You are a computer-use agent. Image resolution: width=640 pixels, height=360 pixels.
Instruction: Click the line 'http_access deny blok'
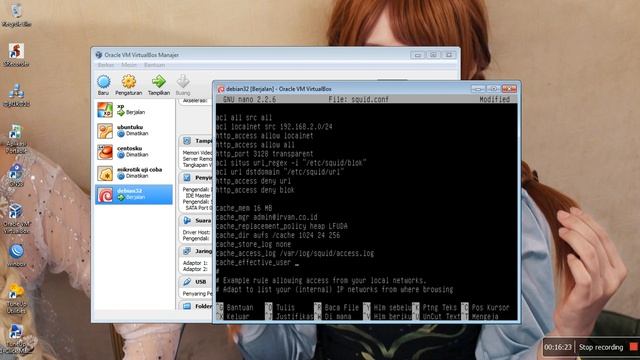coord(256,190)
